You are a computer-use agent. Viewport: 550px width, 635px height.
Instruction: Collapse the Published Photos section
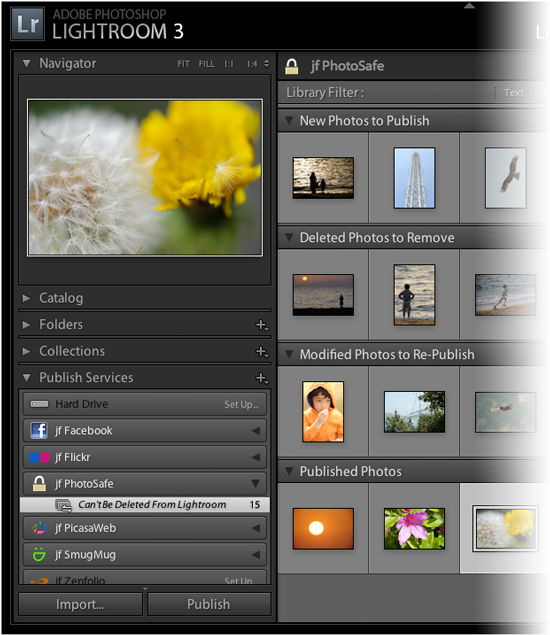click(x=289, y=471)
